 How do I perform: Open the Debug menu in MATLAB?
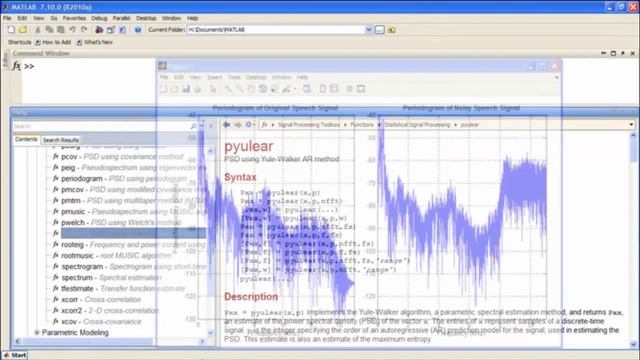coord(99,18)
